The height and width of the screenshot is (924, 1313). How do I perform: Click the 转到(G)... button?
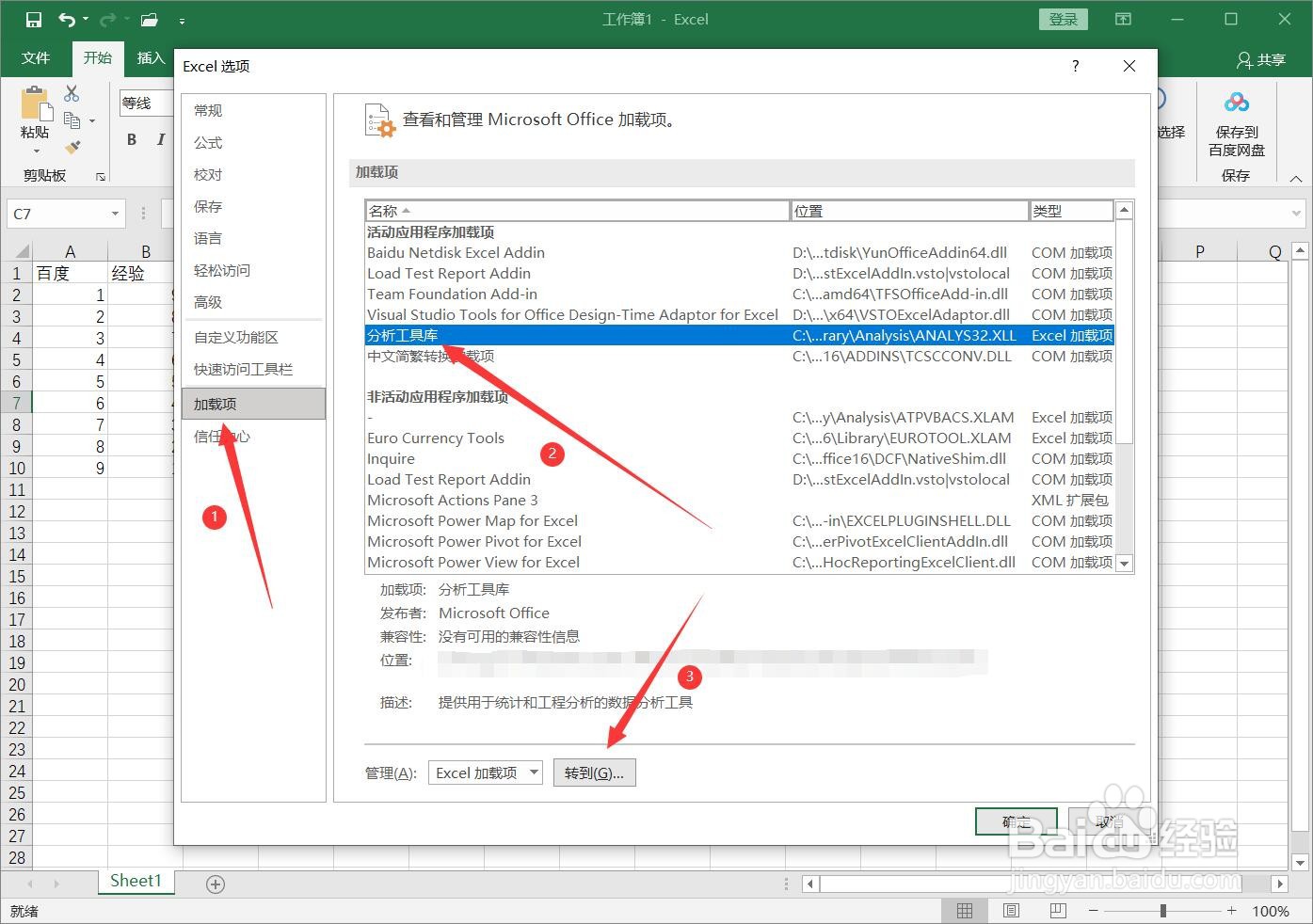click(x=595, y=773)
